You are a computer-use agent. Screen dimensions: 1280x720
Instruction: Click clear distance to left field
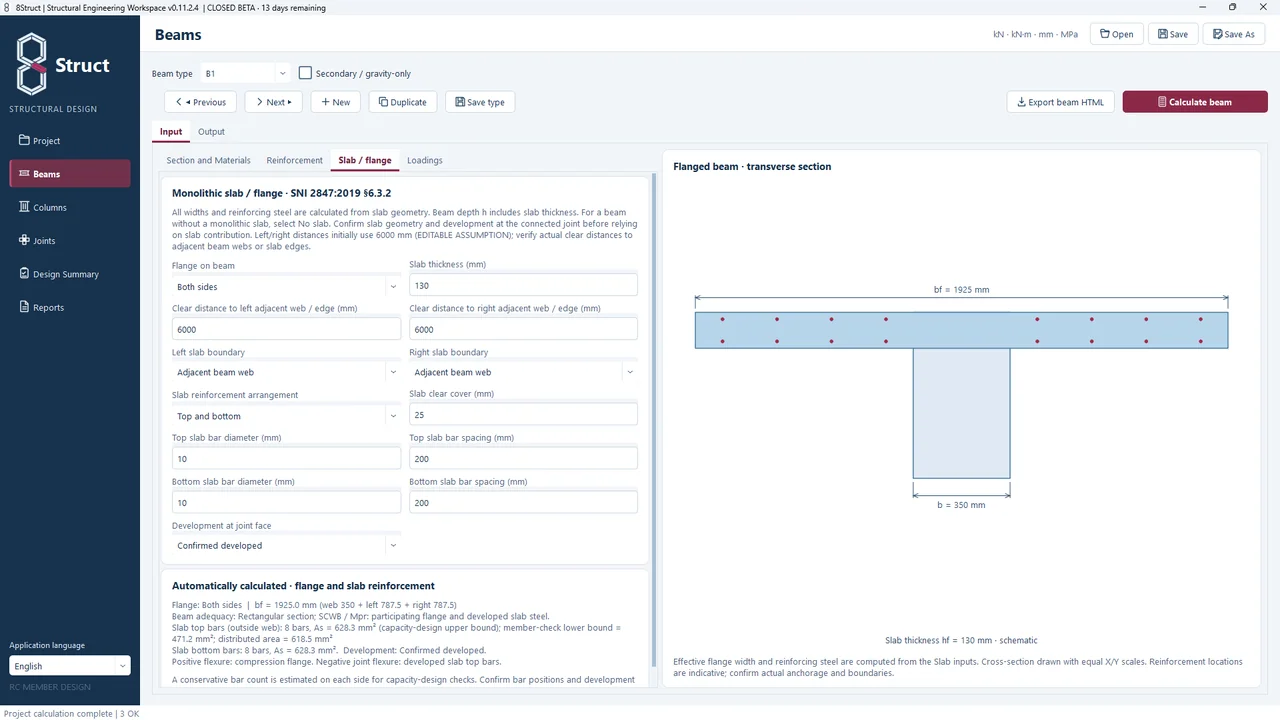286,329
